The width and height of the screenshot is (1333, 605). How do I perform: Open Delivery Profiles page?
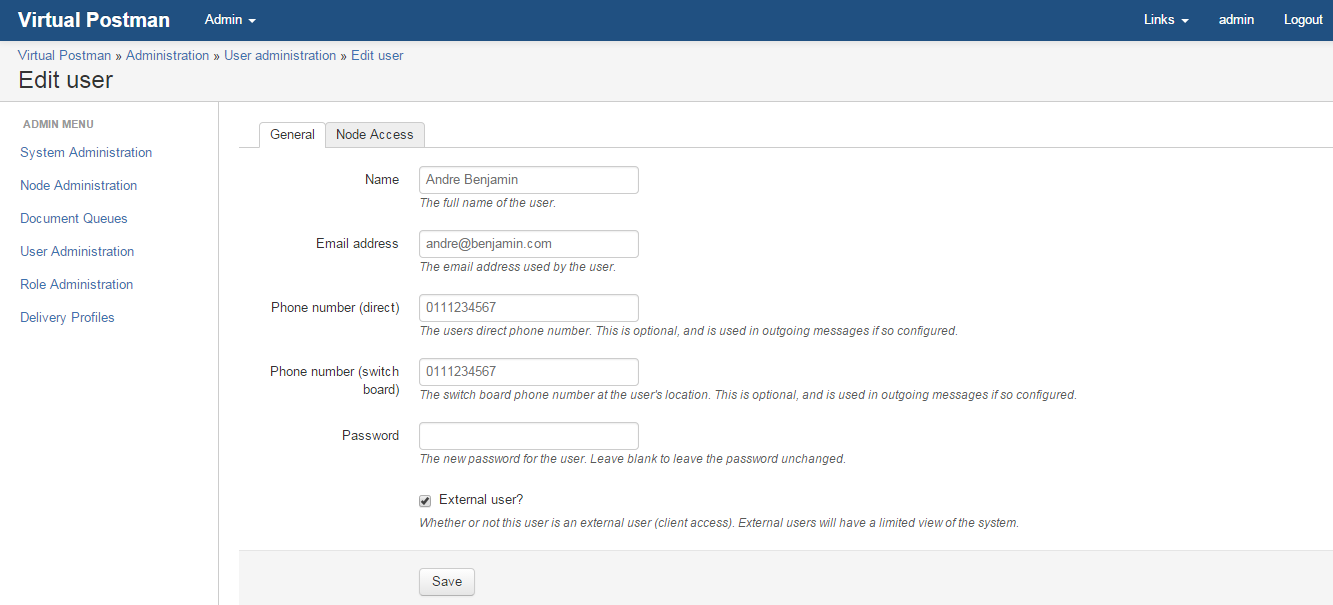[x=66, y=317]
